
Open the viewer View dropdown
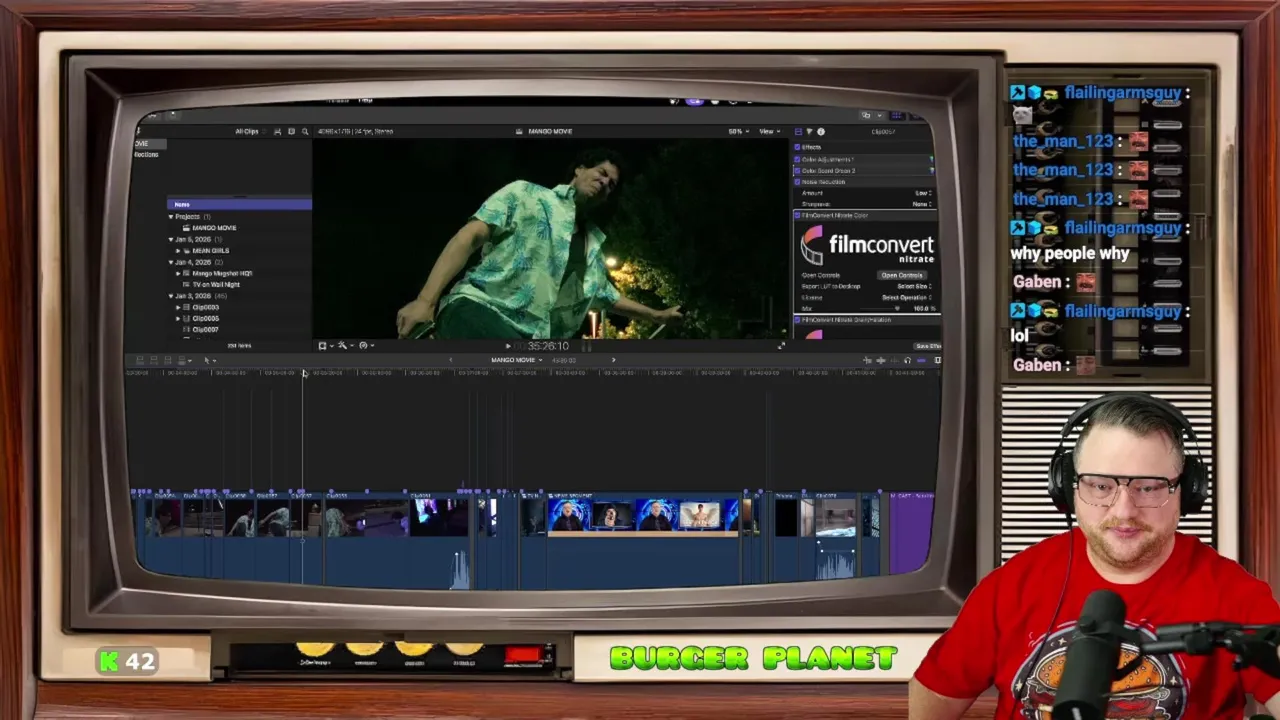[x=769, y=131]
